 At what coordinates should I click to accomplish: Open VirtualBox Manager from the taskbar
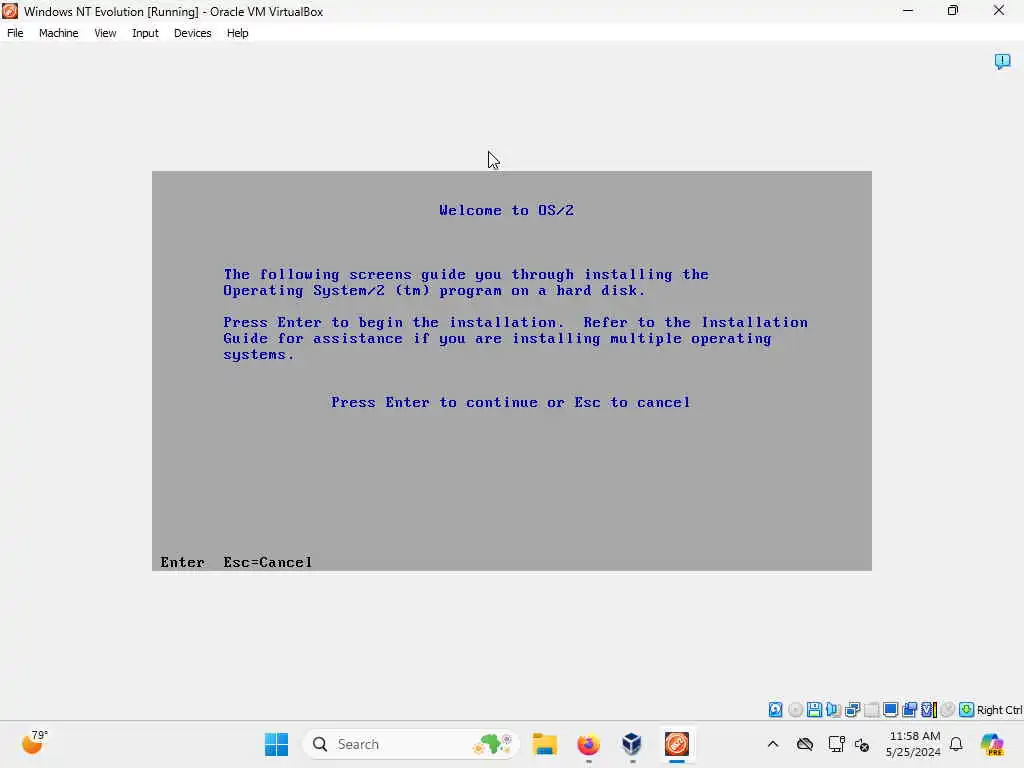click(x=632, y=744)
